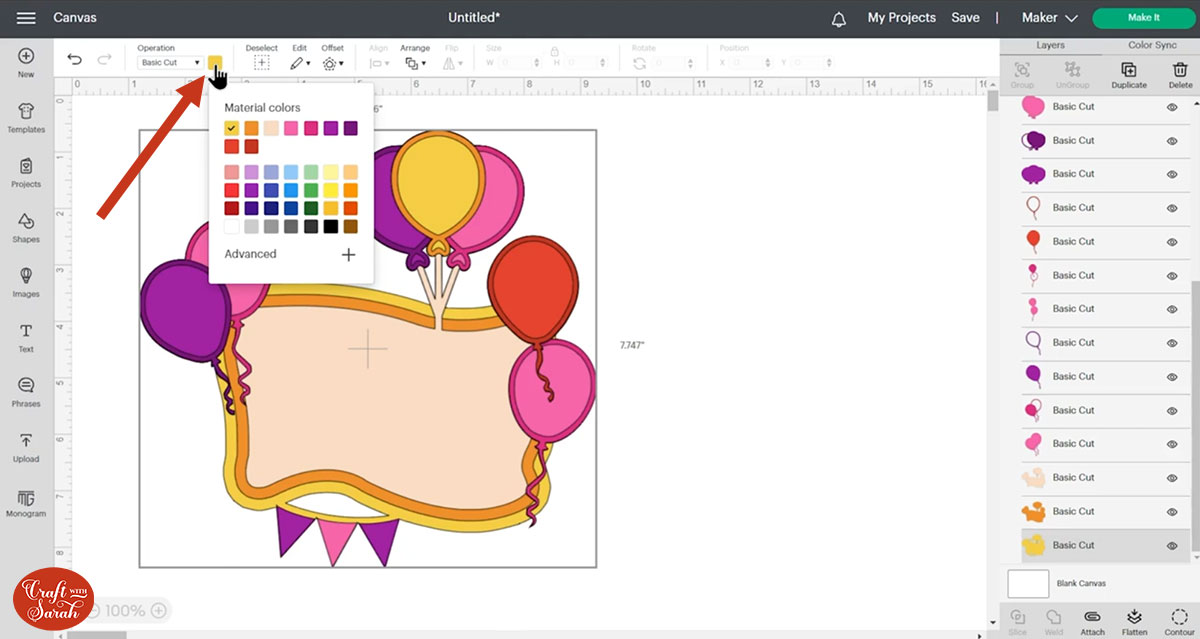Viewport: 1200px width, 639px height.
Task: Switch to the Color Sync tab
Action: pyautogui.click(x=1152, y=46)
